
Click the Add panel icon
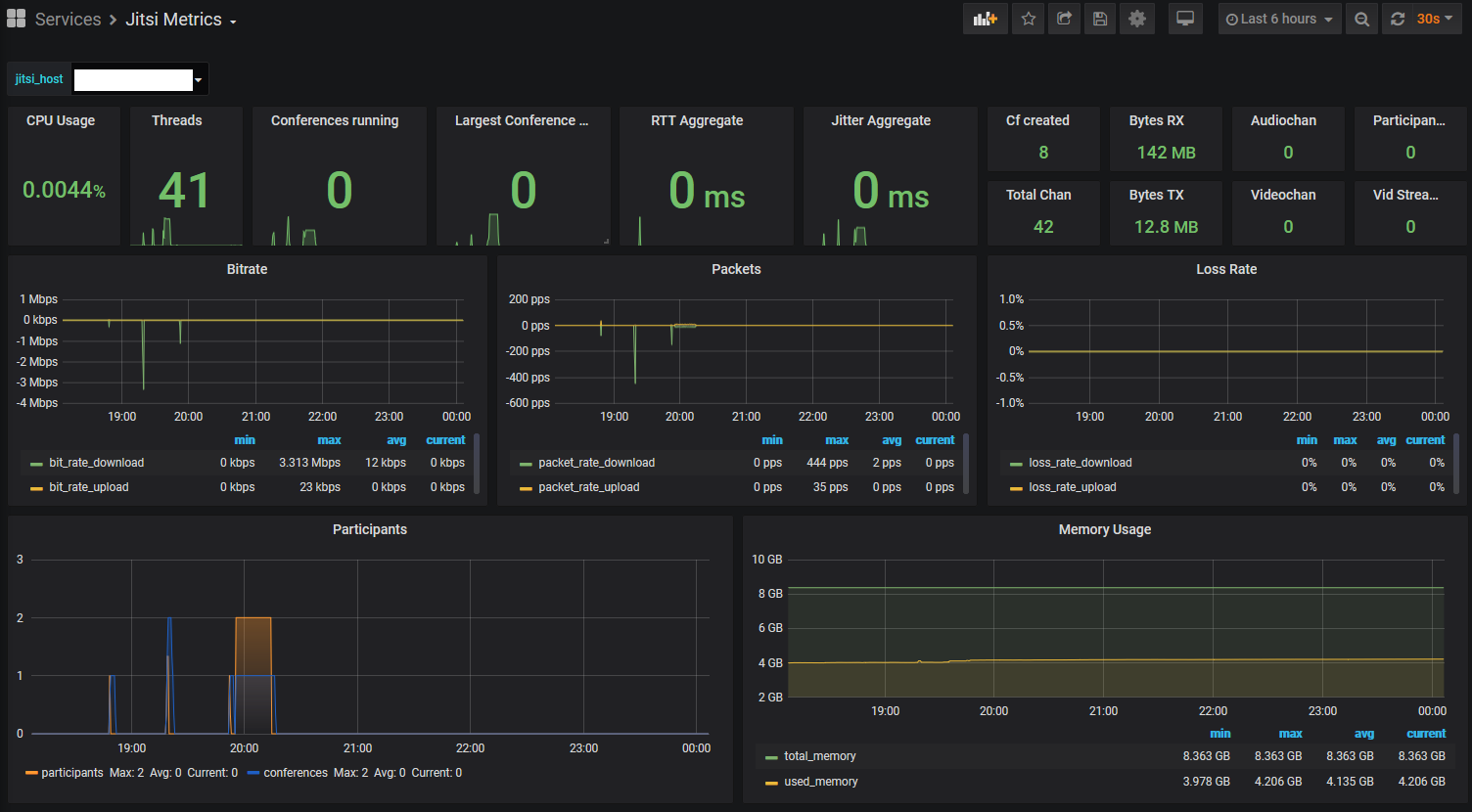(985, 19)
